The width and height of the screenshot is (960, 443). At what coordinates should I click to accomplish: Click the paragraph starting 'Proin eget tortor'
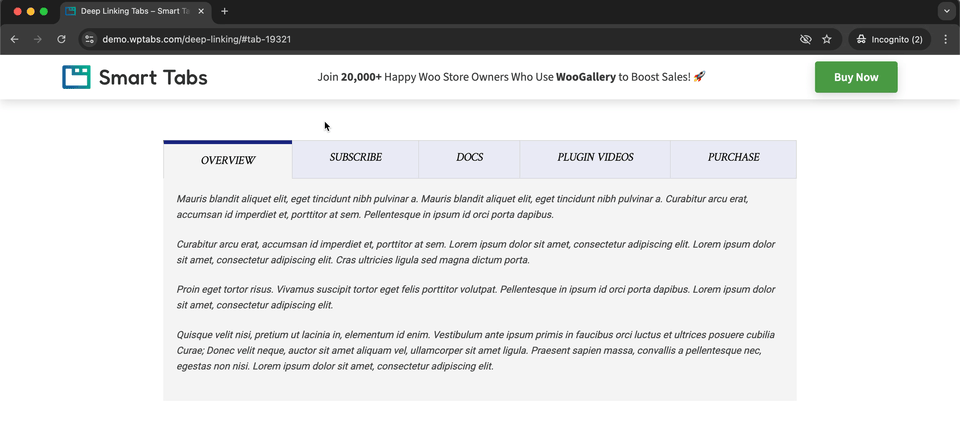point(476,297)
